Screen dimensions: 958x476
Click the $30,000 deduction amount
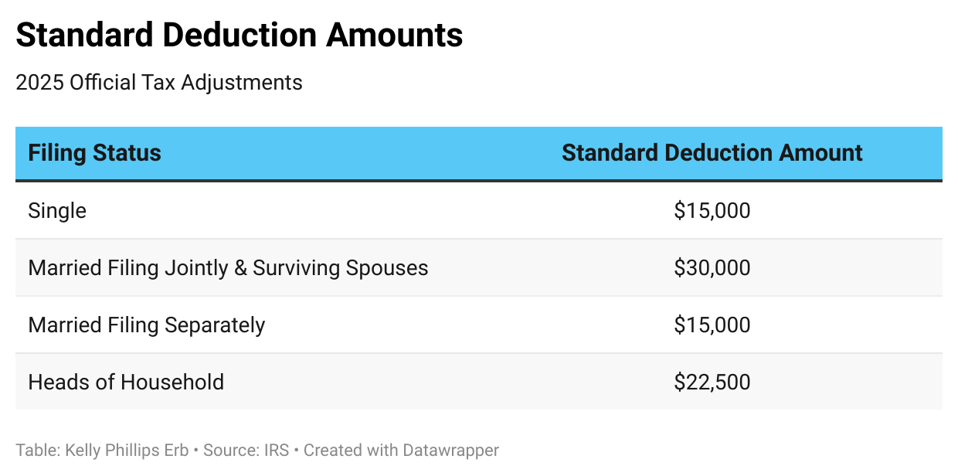[712, 268]
